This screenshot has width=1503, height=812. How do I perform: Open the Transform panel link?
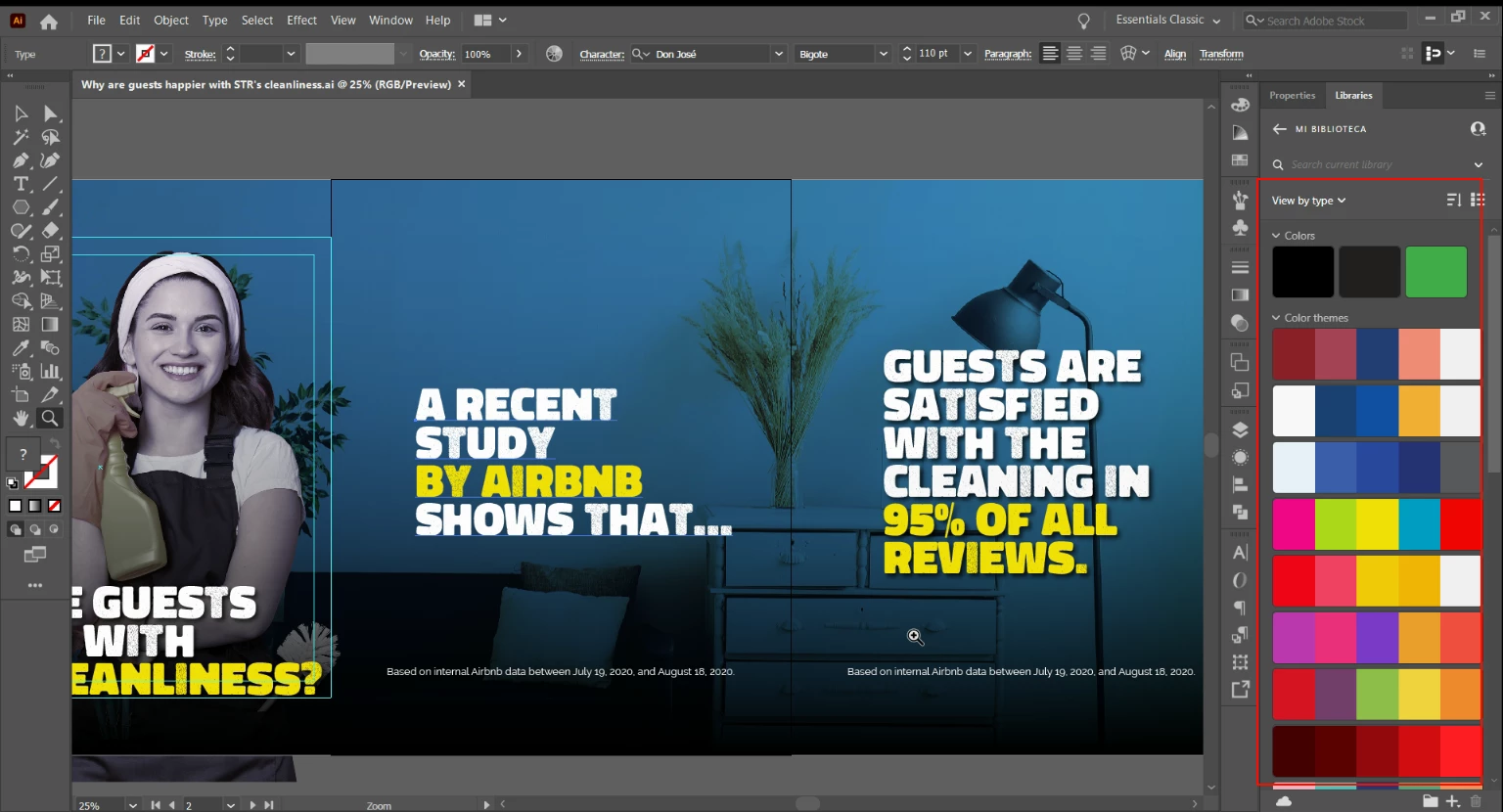coord(1221,54)
